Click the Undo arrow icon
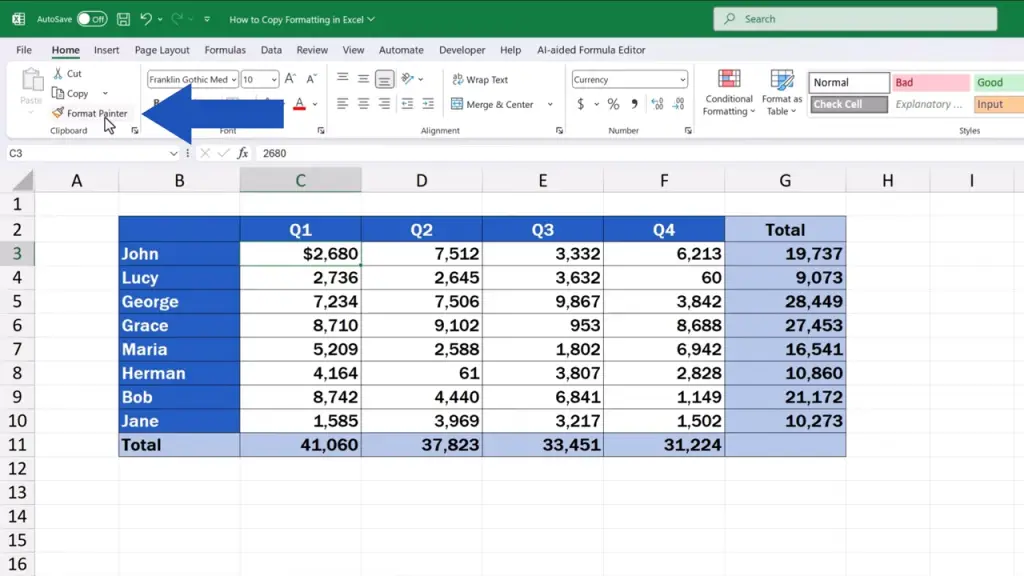 [x=146, y=19]
